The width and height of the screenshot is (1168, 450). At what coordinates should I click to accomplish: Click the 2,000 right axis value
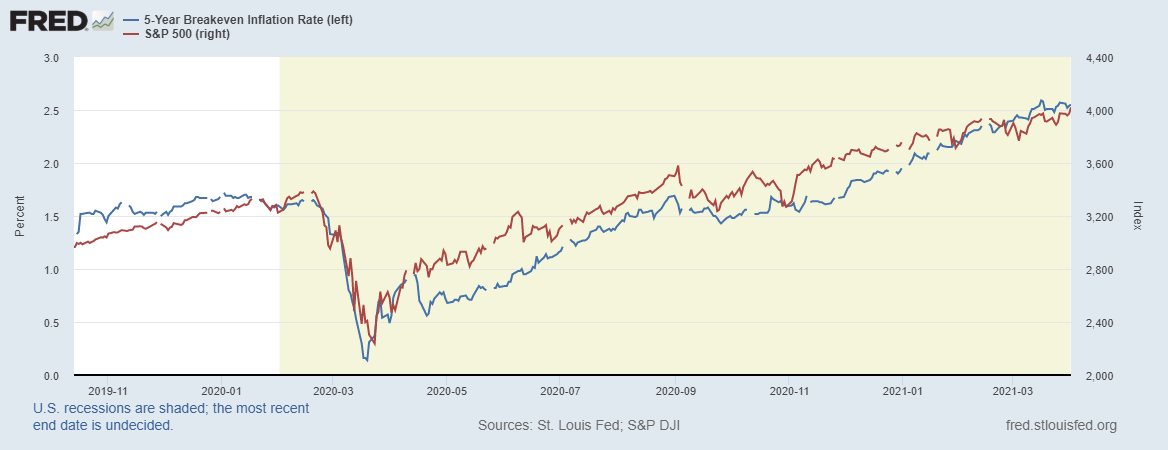(x=1098, y=376)
